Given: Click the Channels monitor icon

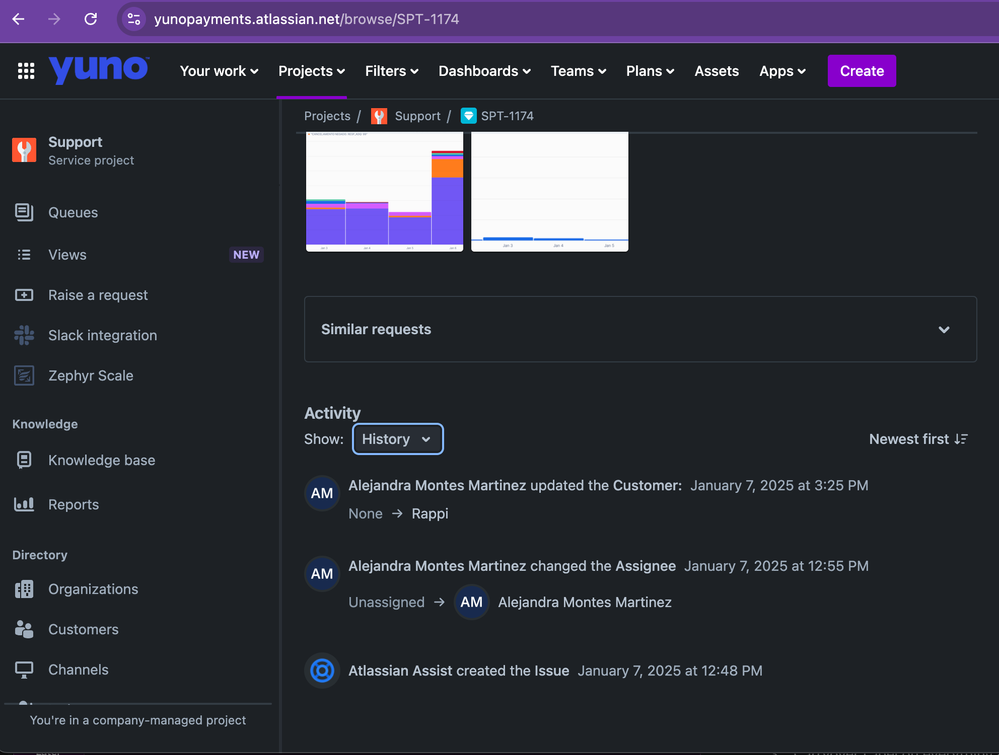Looking at the screenshot, I should coord(24,670).
